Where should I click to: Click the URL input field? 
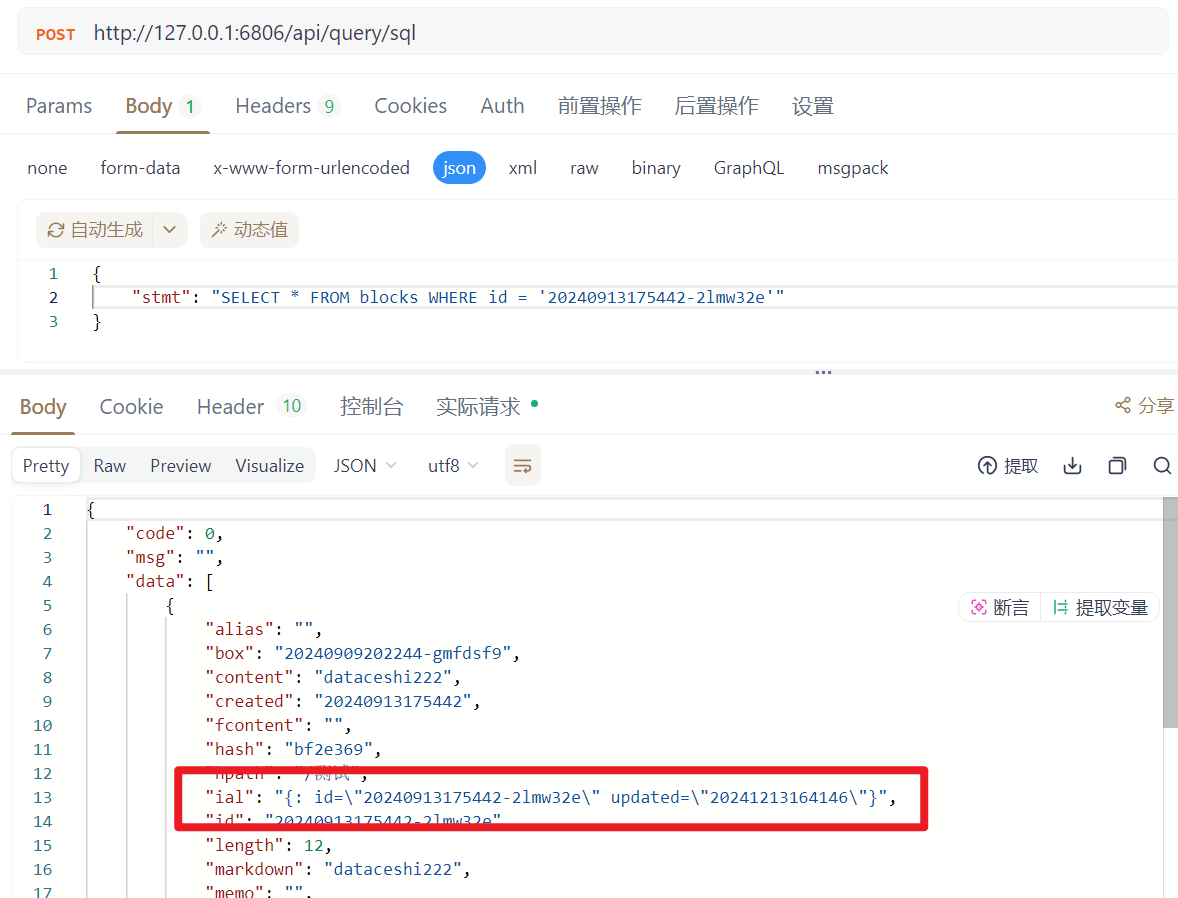click(400, 33)
